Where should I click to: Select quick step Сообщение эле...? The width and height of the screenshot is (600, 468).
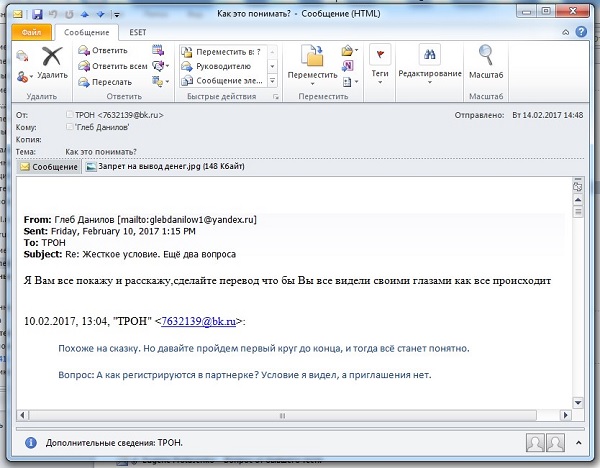coord(222,81)
